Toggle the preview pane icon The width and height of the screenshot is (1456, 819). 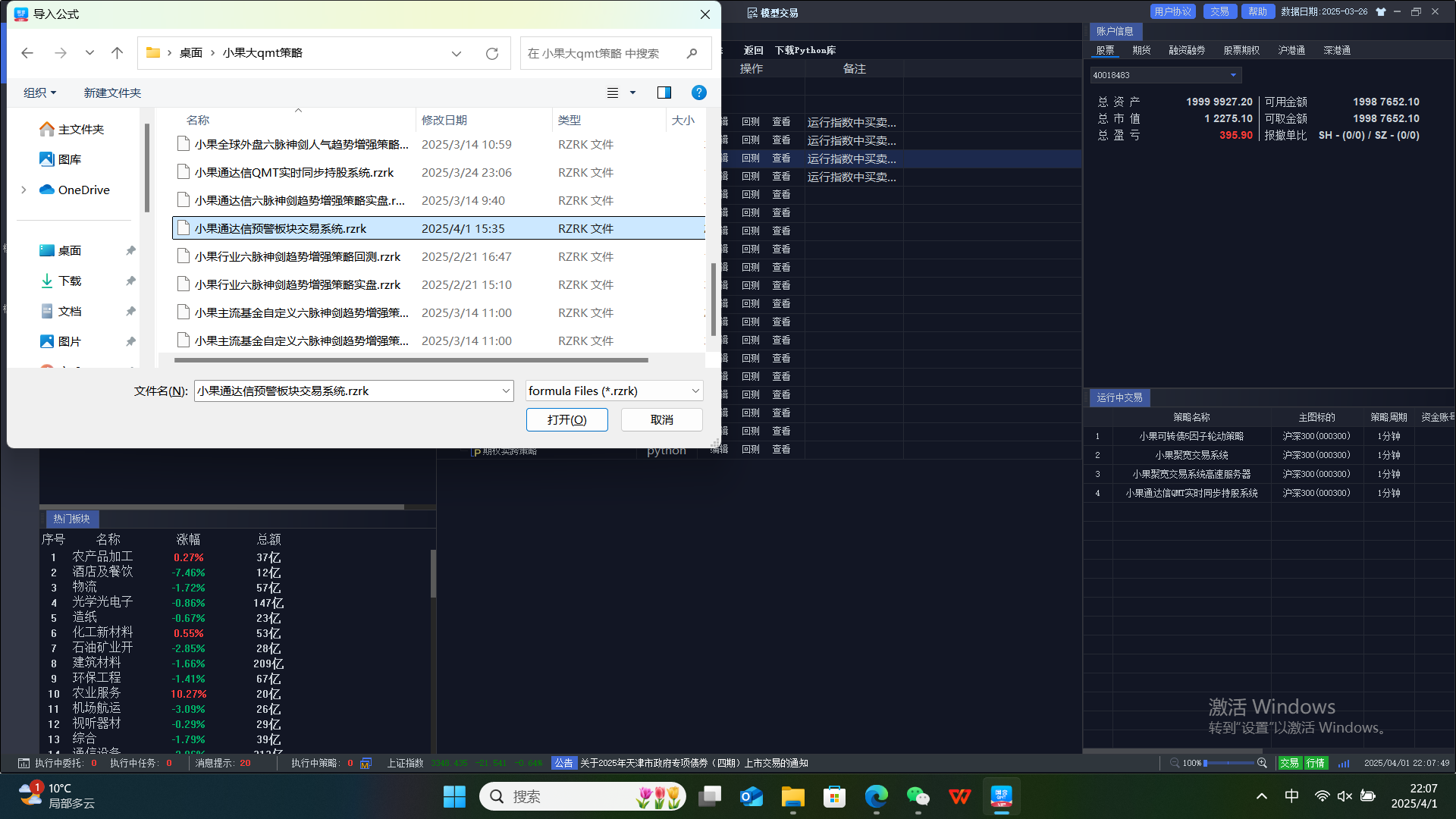(x=664, y=93)
